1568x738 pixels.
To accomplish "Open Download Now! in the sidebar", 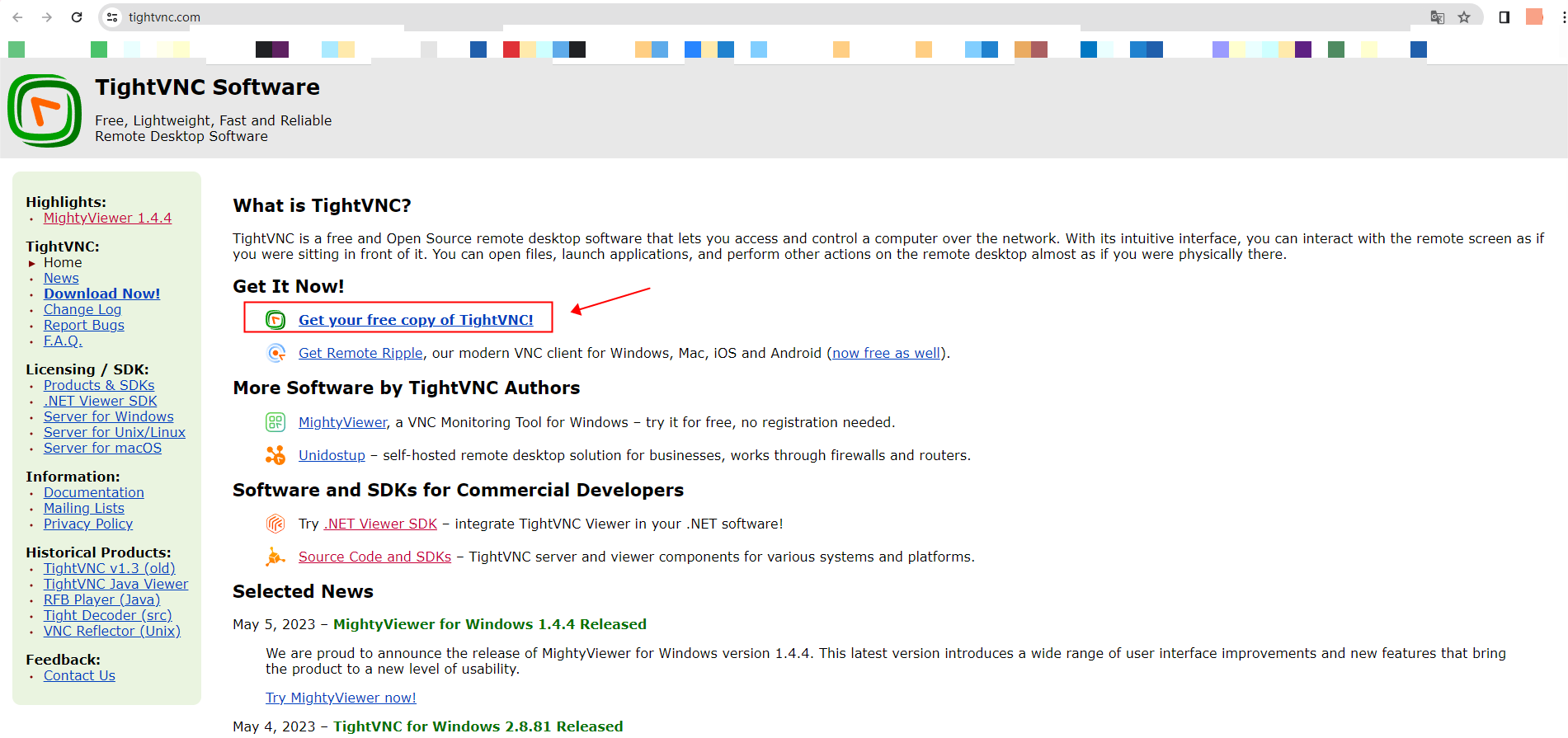I will pyautogui.click(x=101, y=294).
